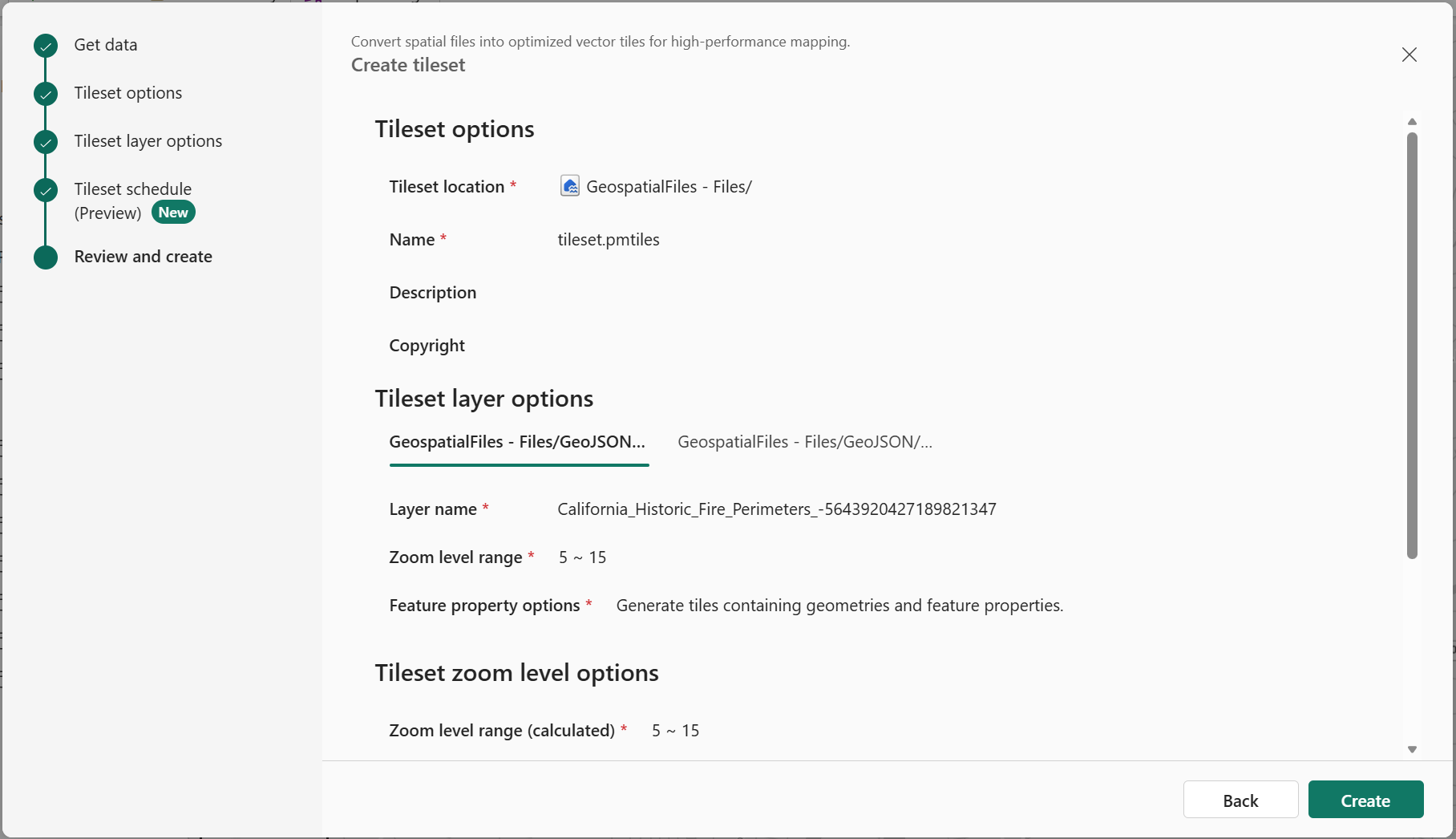Screen dimensions: 1456x839
Task: Click the New badge beside Tileset schedule
Action: 173,213
